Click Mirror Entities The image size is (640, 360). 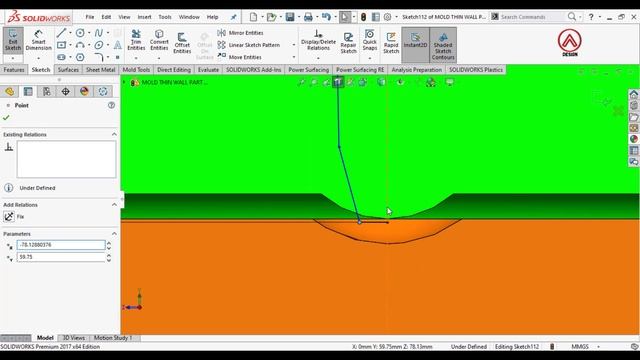pos(240,33)
